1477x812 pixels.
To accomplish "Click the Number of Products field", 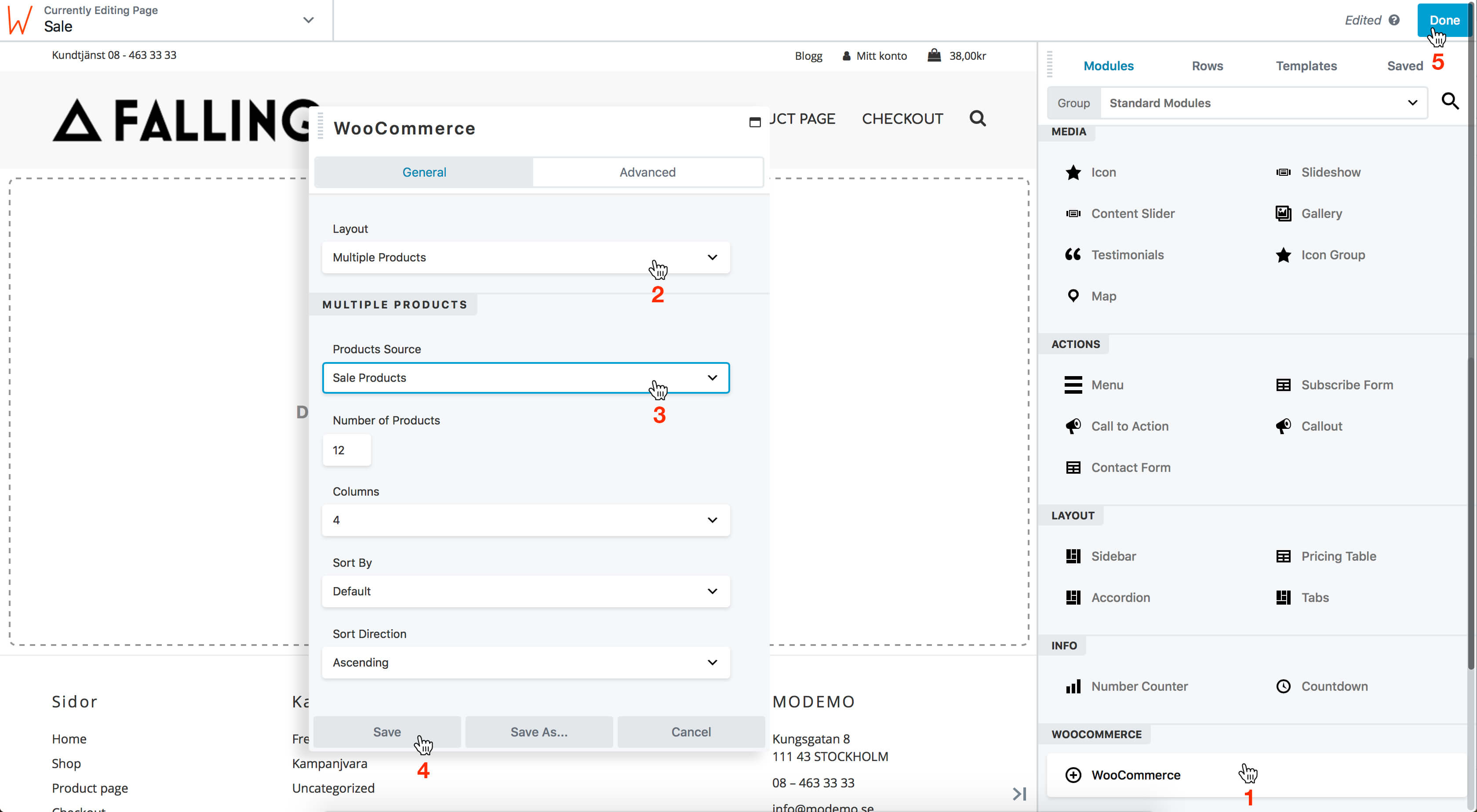I will 346,450.
